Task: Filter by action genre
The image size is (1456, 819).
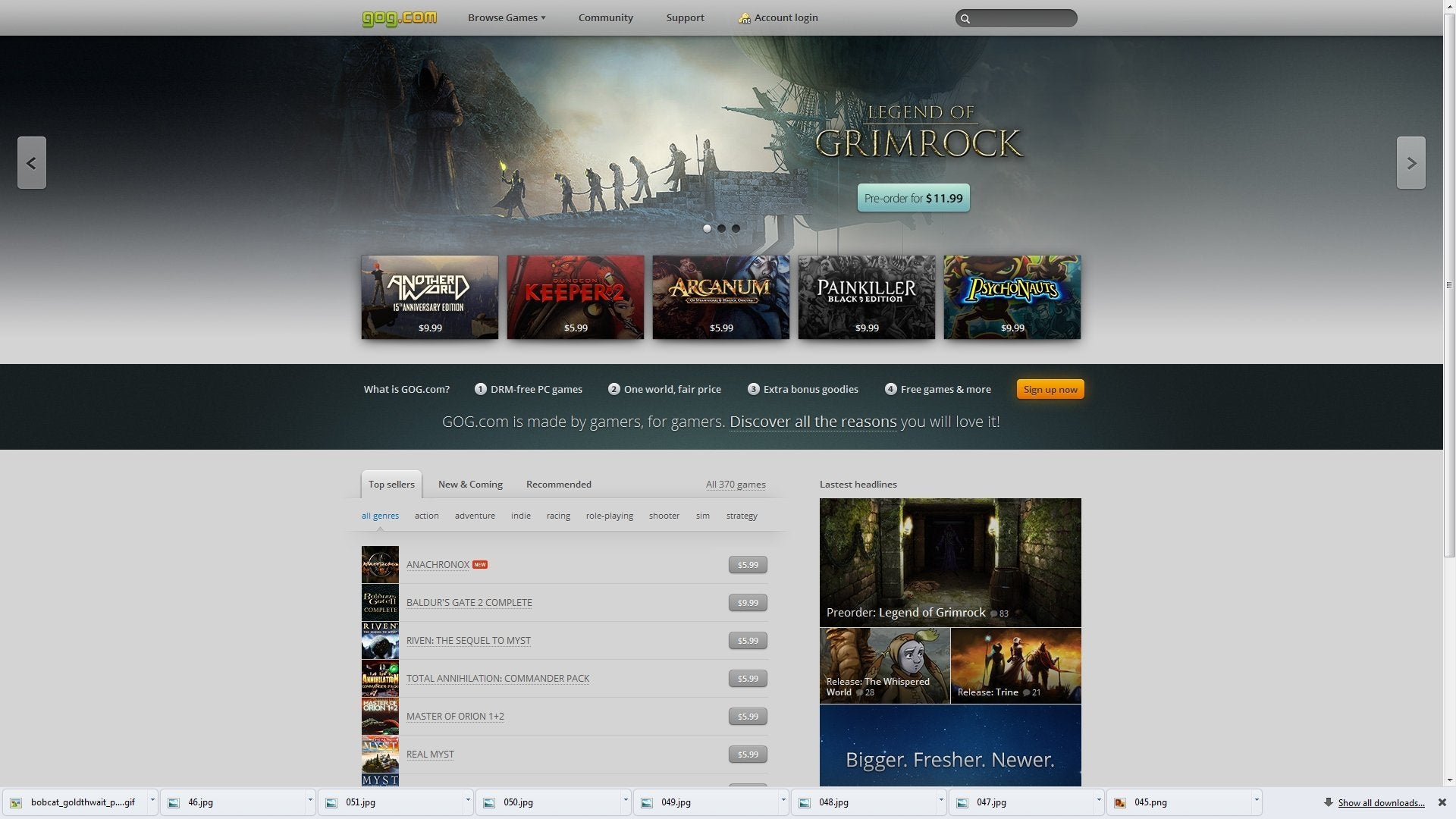Action: point(426,516)
